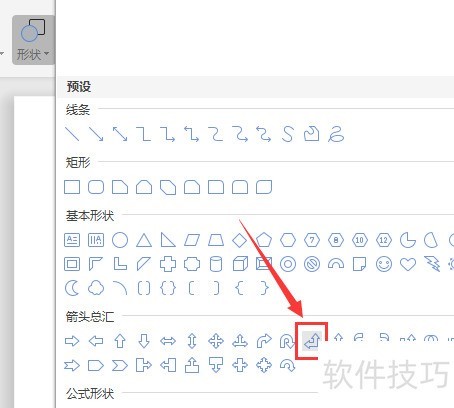Select the right arrow callout shape
This screenshot has height=408, width=454.
coord(144,365)
